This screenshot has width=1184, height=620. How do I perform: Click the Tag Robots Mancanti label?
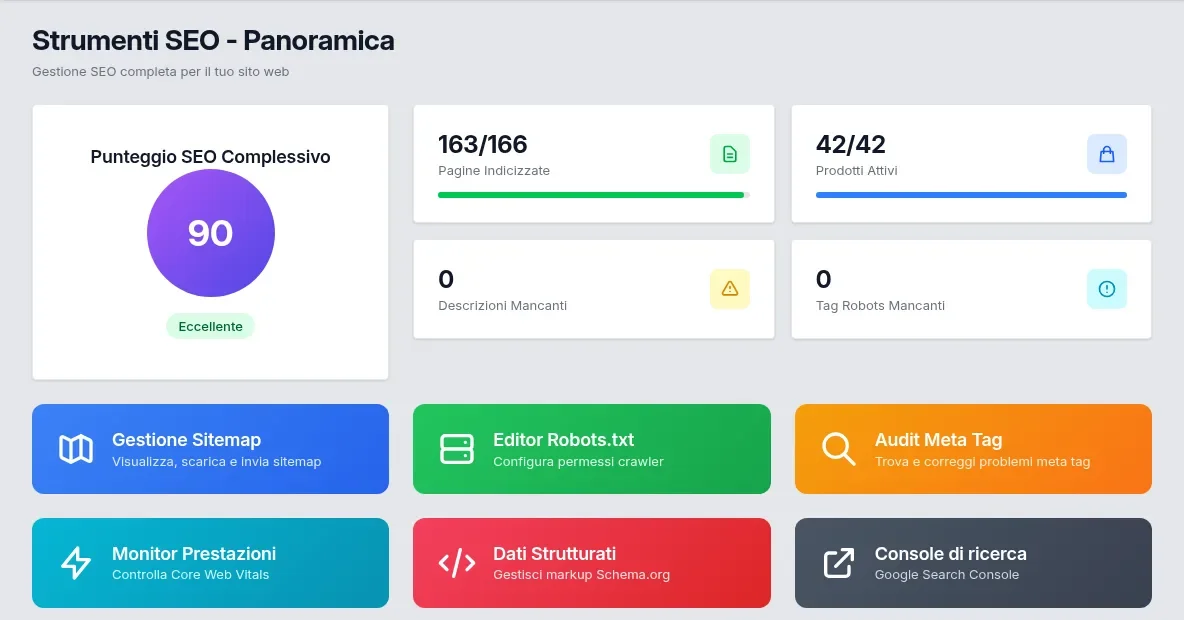coord(880,306)
